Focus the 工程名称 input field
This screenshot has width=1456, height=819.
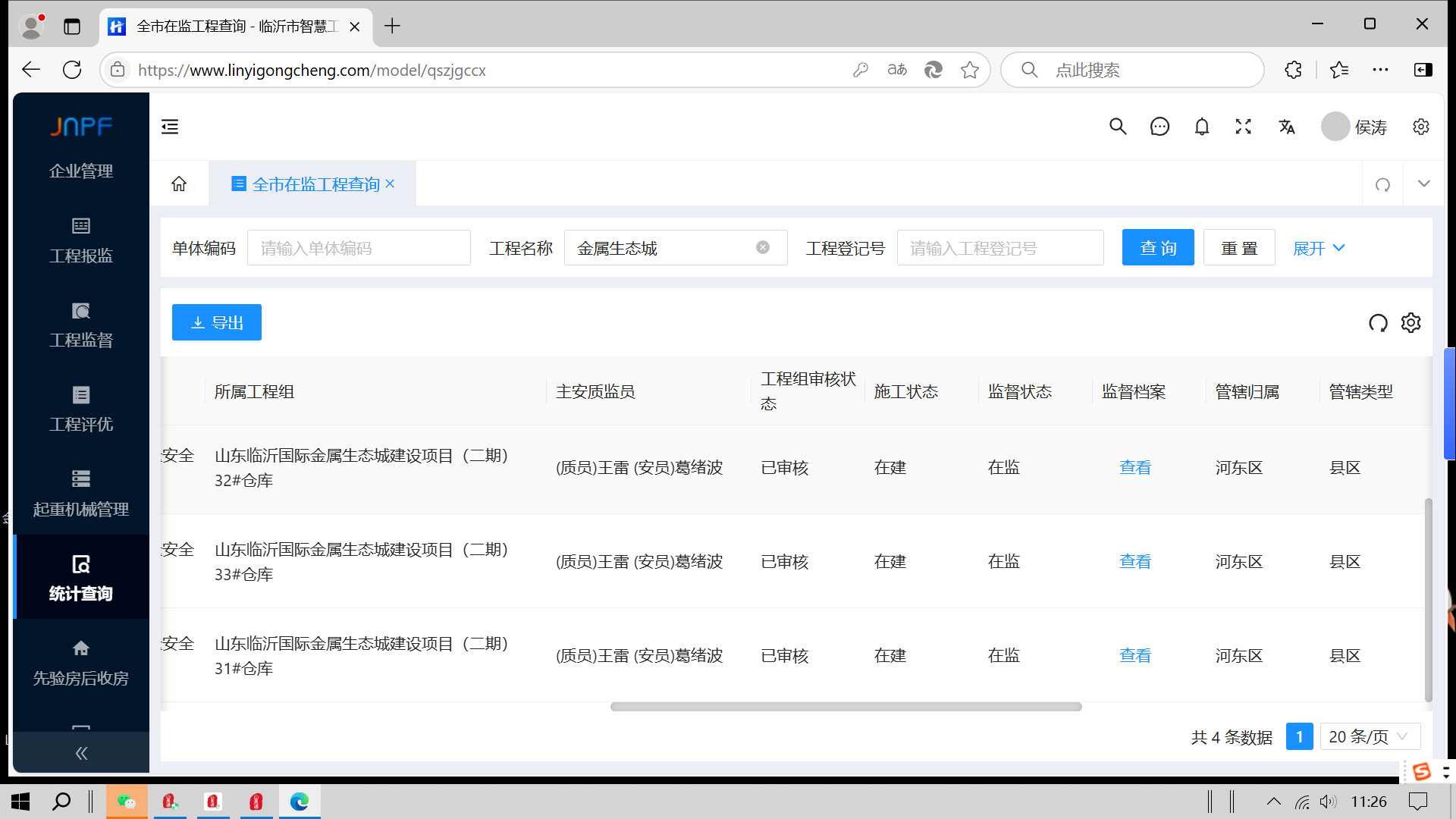click(676, 247)
